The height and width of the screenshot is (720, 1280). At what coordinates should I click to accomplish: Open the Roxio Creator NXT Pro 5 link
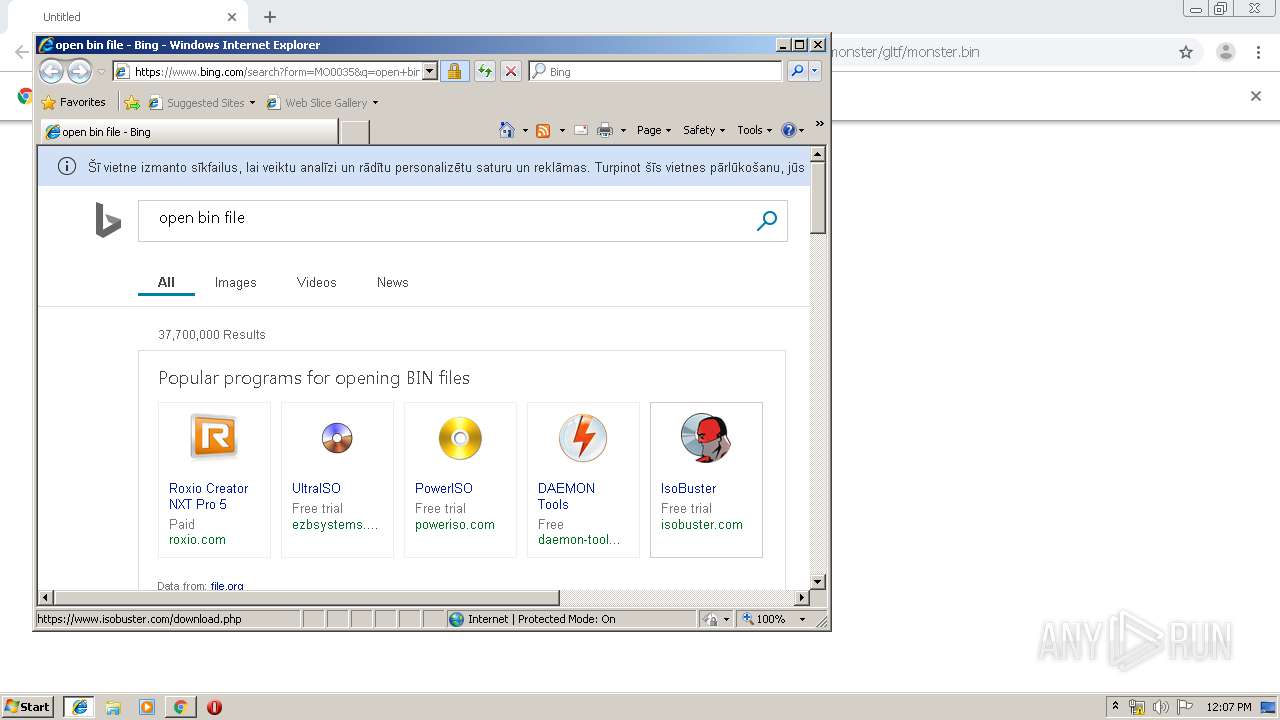tap(208, 496)
